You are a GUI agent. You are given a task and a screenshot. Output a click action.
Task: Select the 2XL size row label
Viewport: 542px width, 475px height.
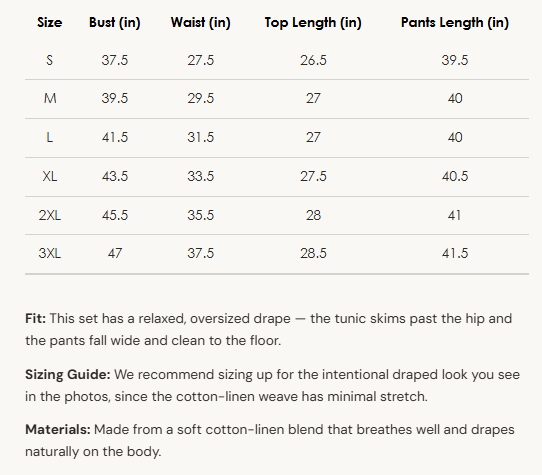(50, 215)
